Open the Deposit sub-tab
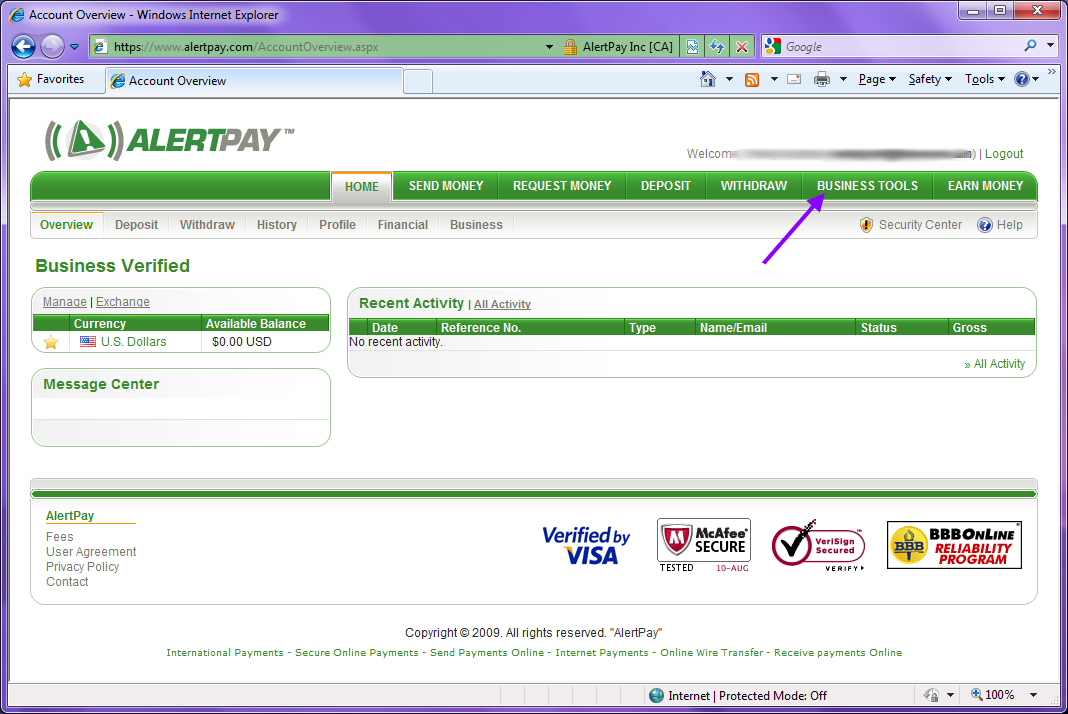 [136, 225]
